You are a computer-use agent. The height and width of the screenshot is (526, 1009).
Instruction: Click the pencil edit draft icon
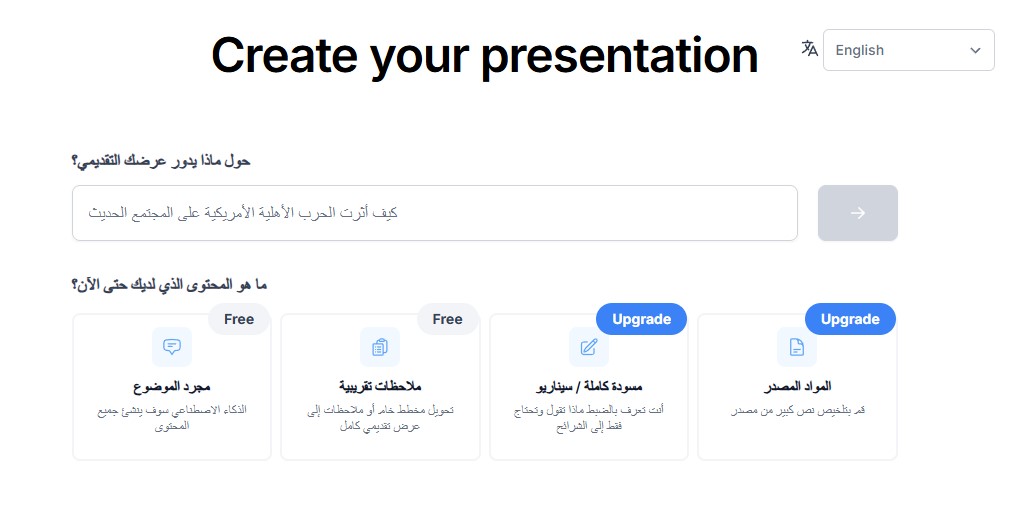(x=589, y=347)
